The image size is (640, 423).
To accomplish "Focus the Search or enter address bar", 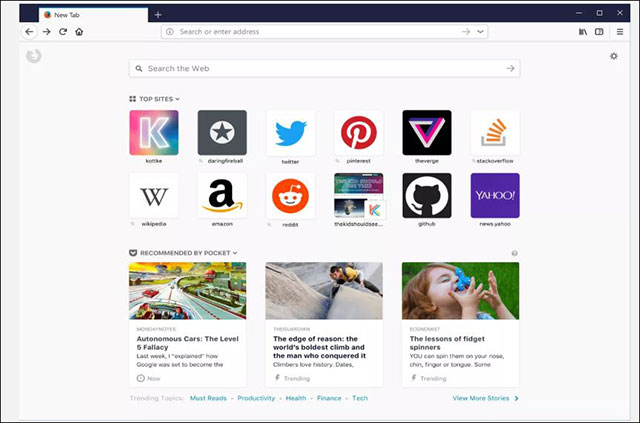I will (324, 32).
